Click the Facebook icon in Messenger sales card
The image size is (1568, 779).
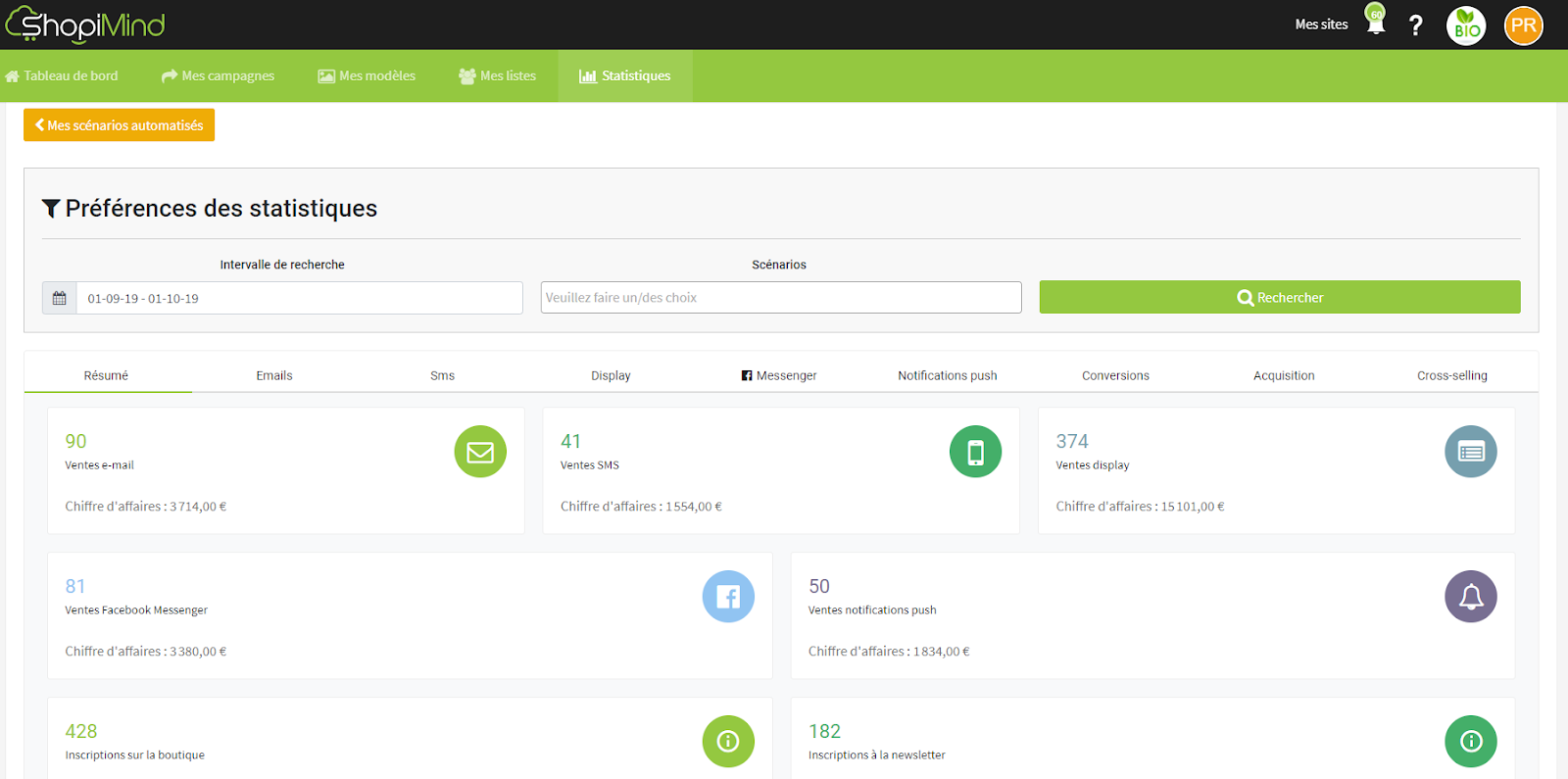[x=728, y=597]
